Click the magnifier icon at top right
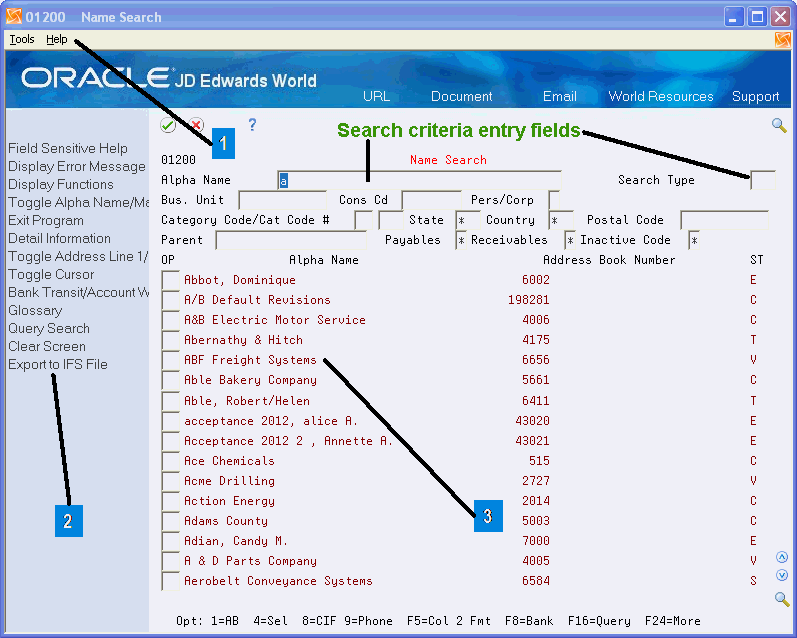 (x=779, y=125)
